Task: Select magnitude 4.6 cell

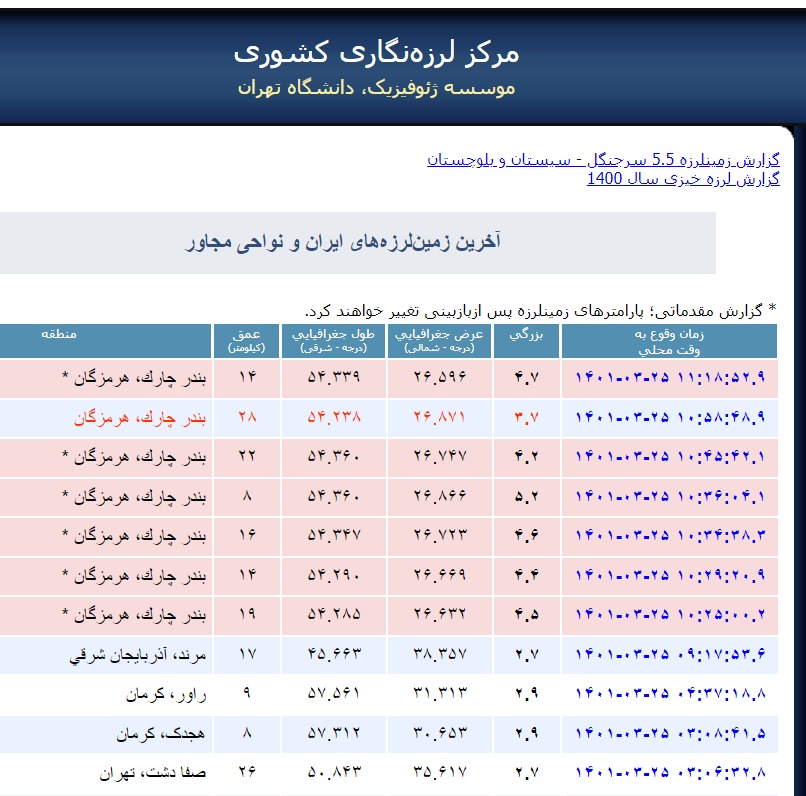Action: point(526,535)
